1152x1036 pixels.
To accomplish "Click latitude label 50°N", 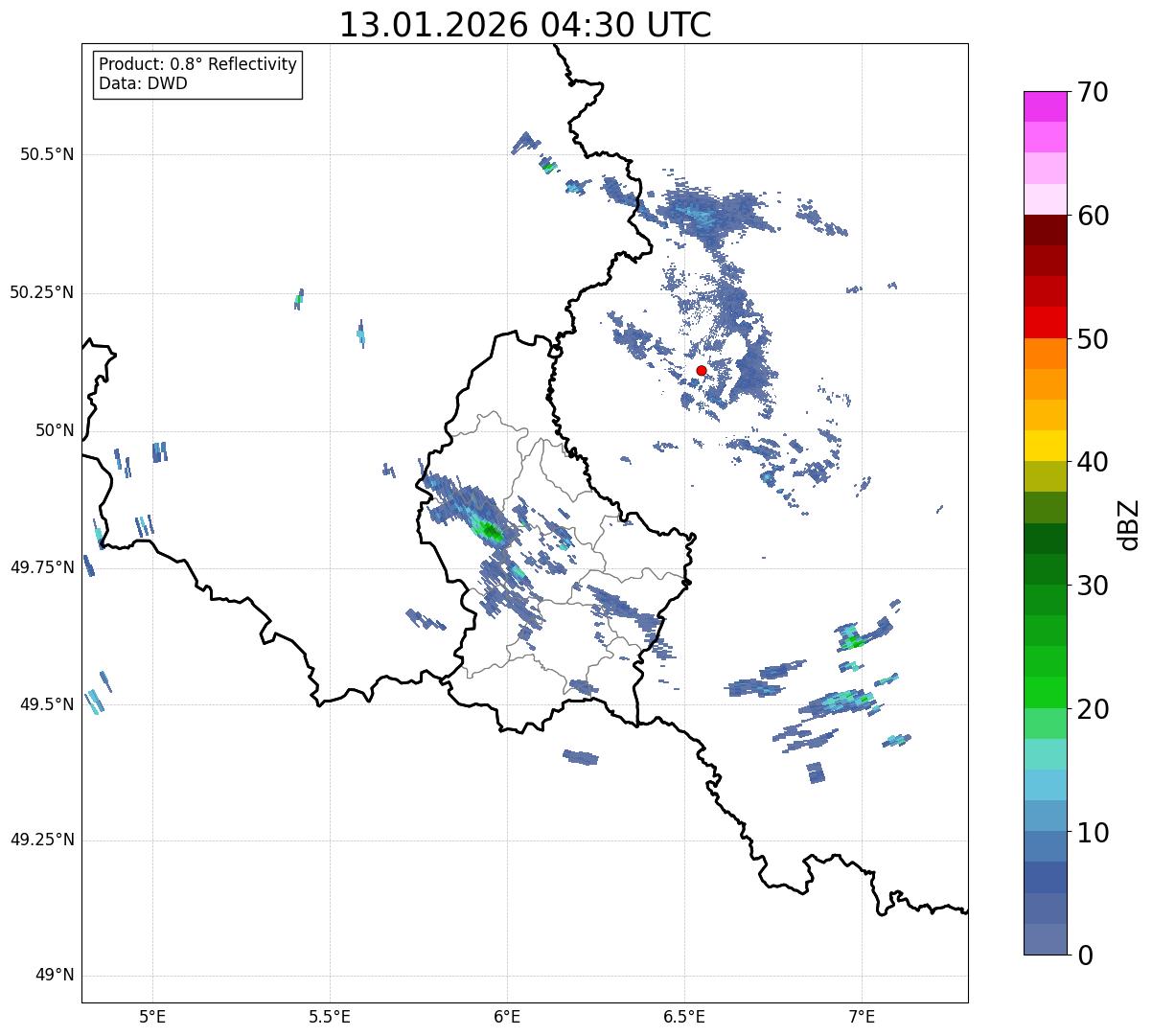I will click(54, 430).
